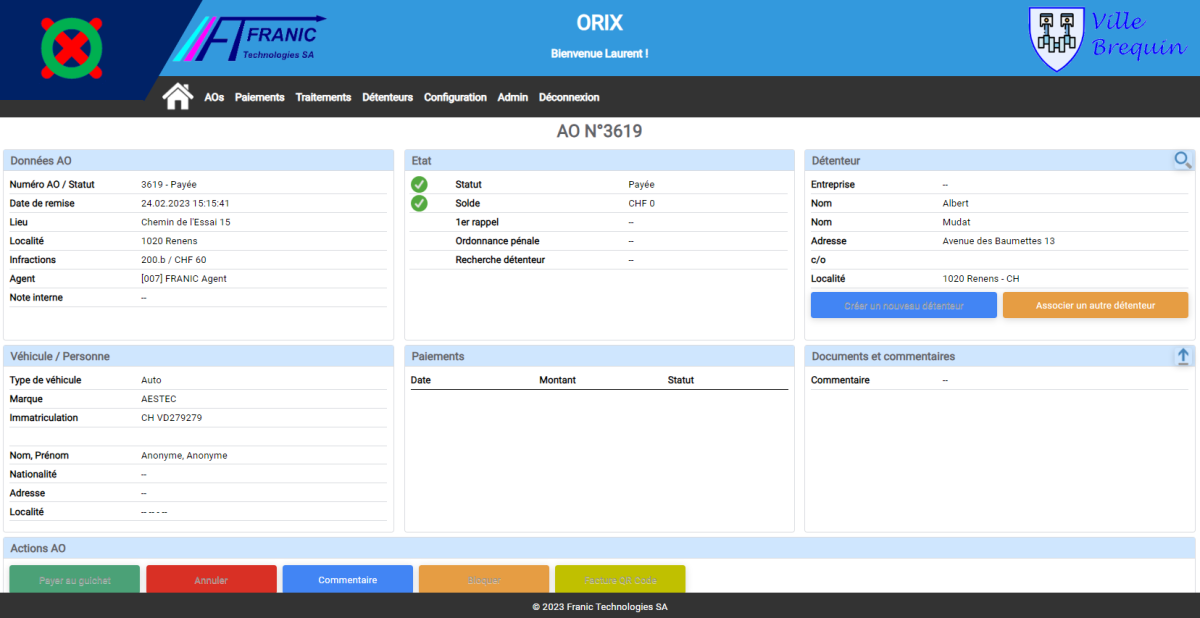The height and width of the screenshot is (618, 1200).
Task: Open the Traitements menu
Action: (x=323, y=97)
